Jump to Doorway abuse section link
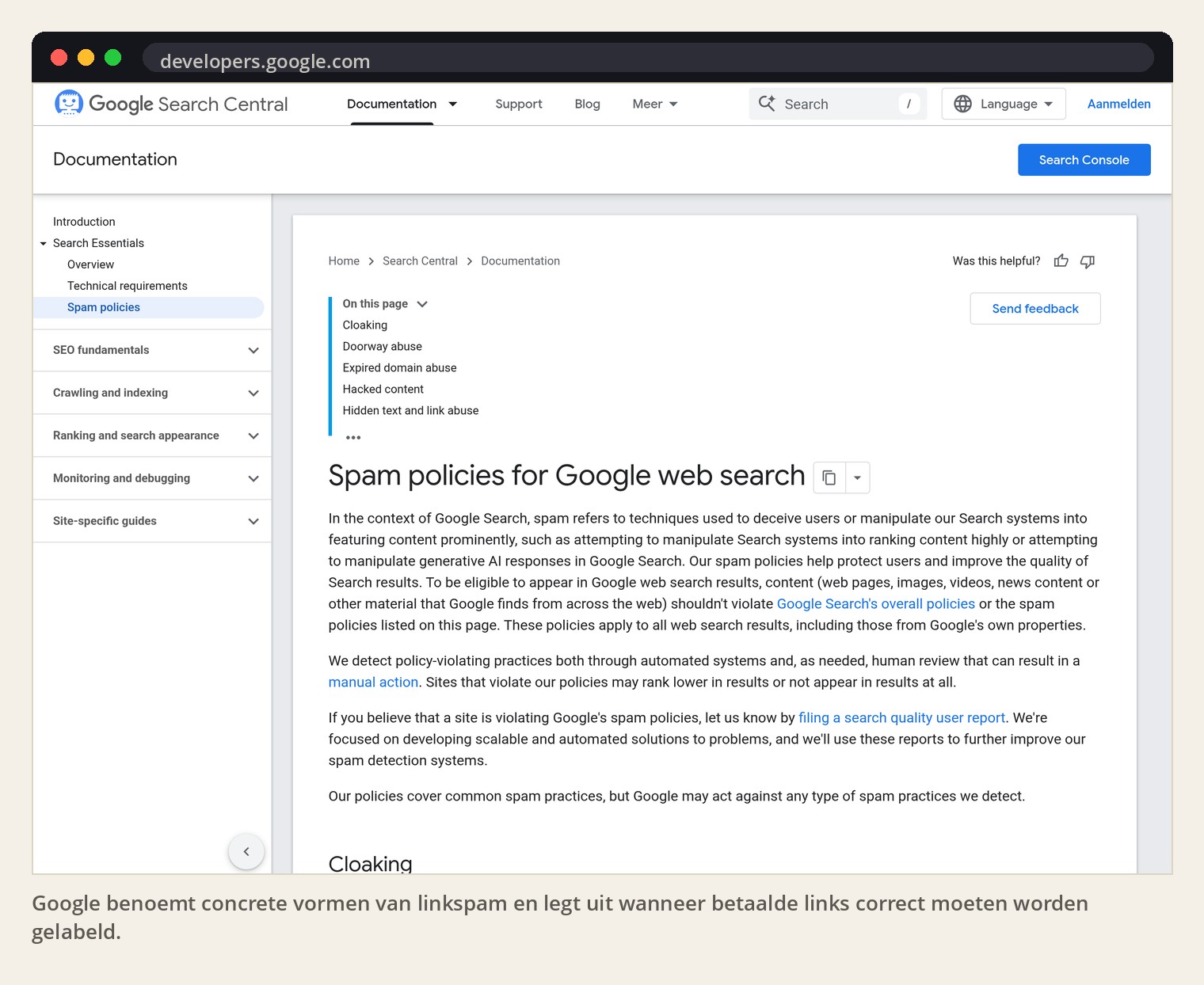The image size is (1204, 985). pos(383,347)
